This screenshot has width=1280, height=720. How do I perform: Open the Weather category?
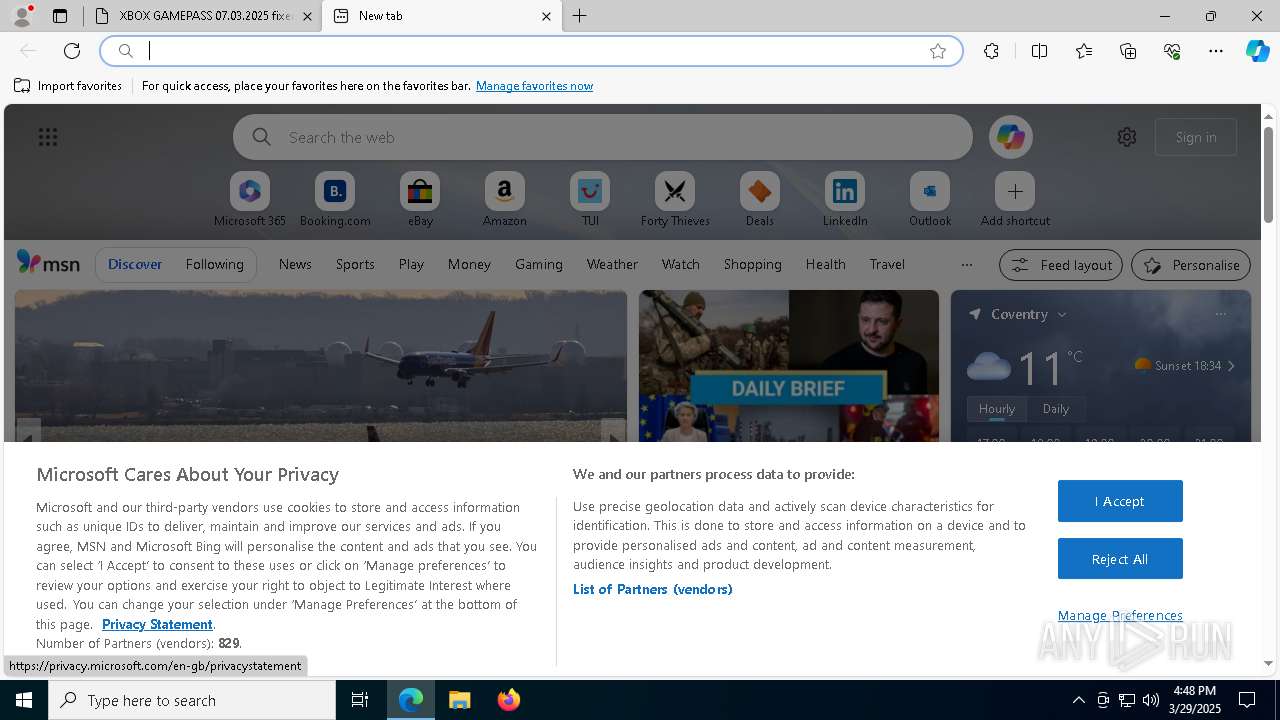[x=612, y=264]
